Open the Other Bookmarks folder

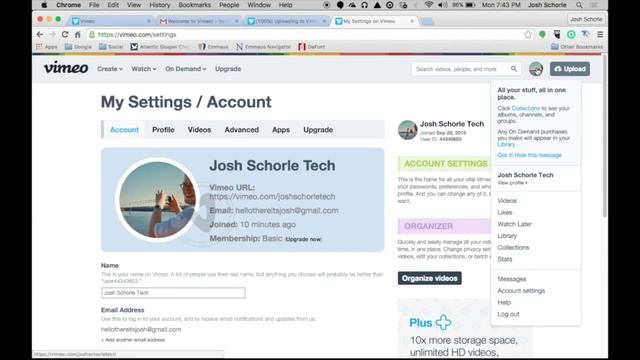click(x=577, y=47)
